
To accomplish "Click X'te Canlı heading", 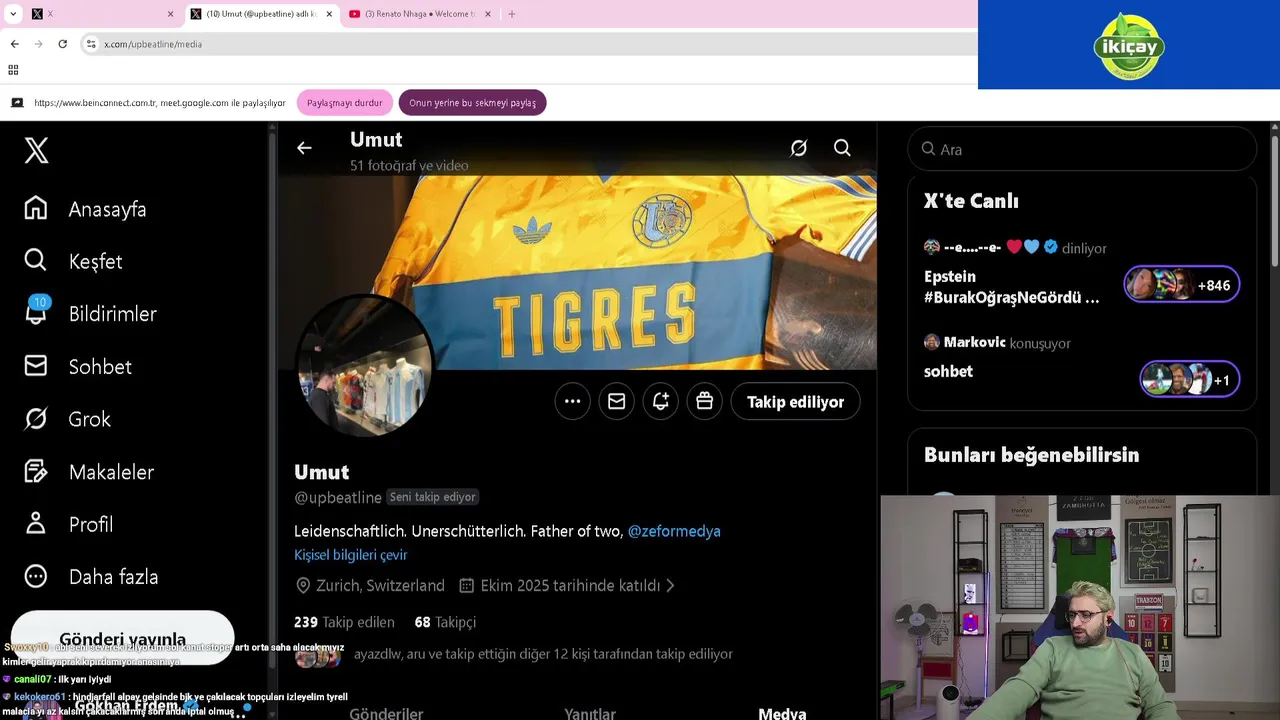I will click(971, 201).
